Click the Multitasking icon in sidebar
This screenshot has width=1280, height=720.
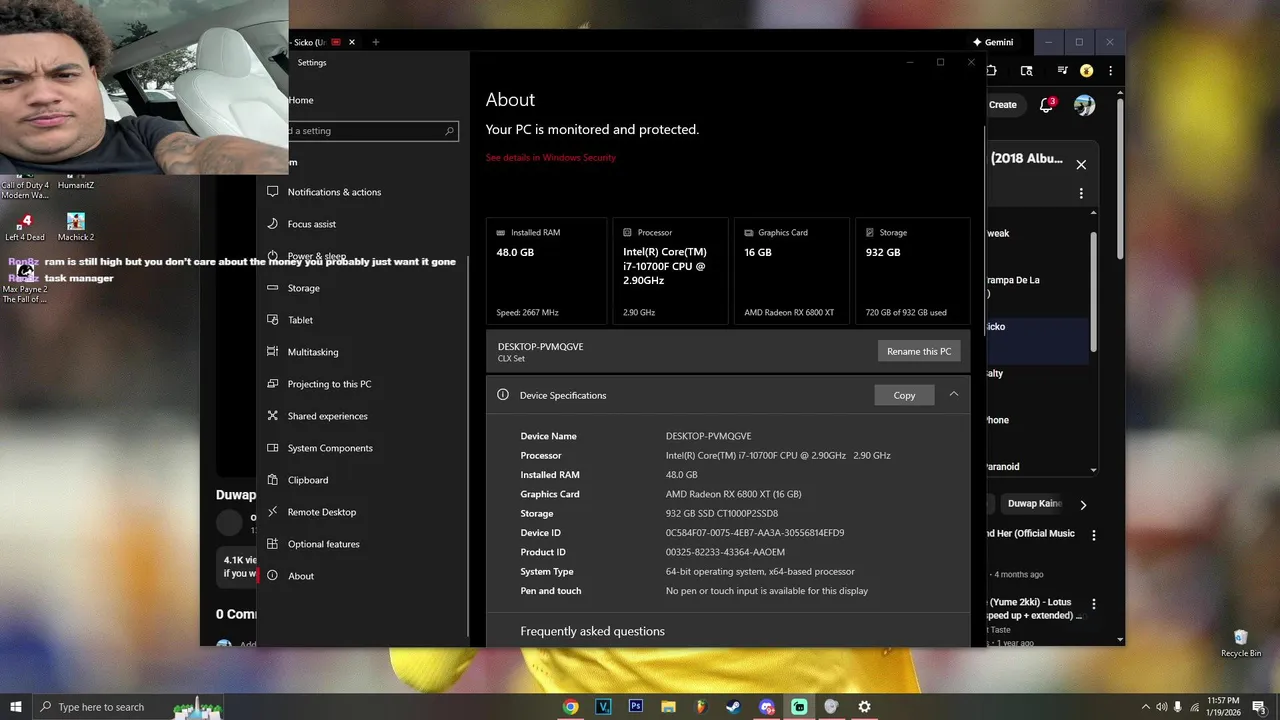(x=272, y=352)
